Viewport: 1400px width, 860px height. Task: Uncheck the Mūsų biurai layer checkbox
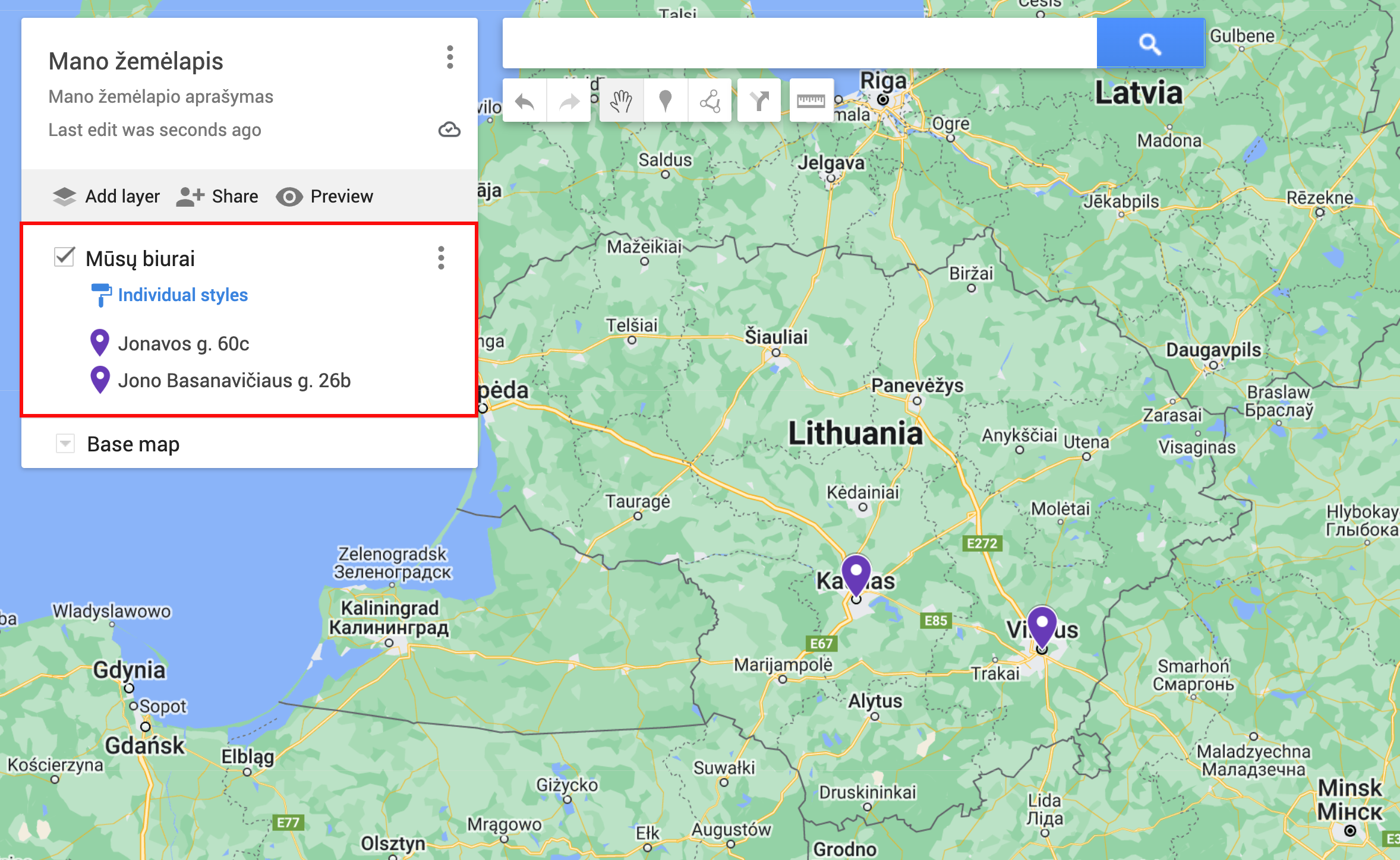click(x=64, y=258)
